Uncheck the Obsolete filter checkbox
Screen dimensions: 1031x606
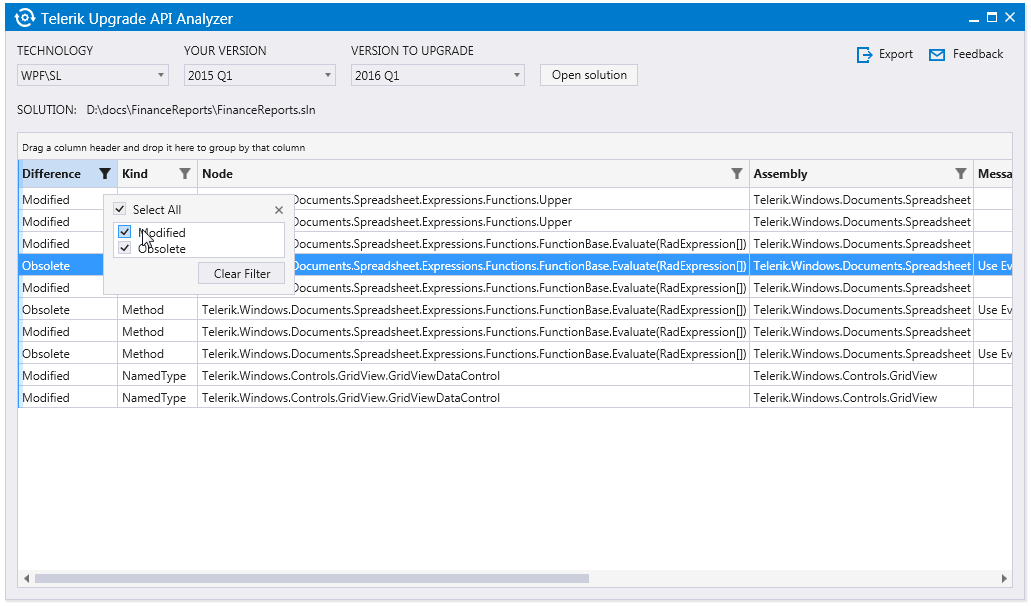click(125, 248)
